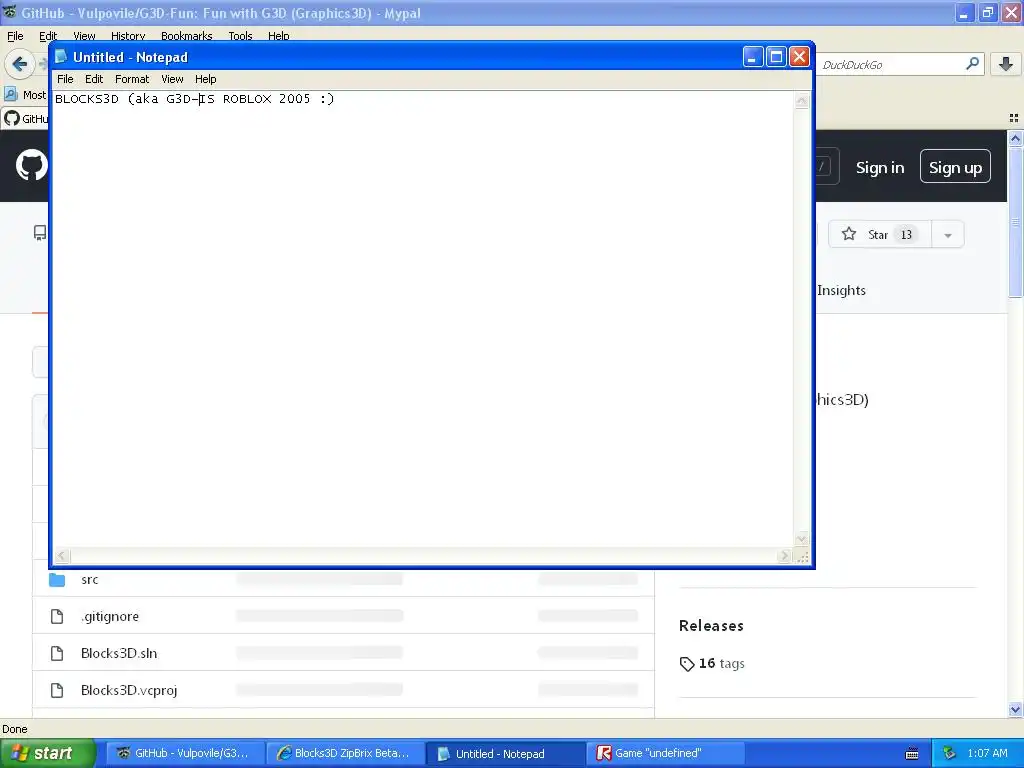Click Notepad horizontal scrollbar right arrow

pos(784,556)
